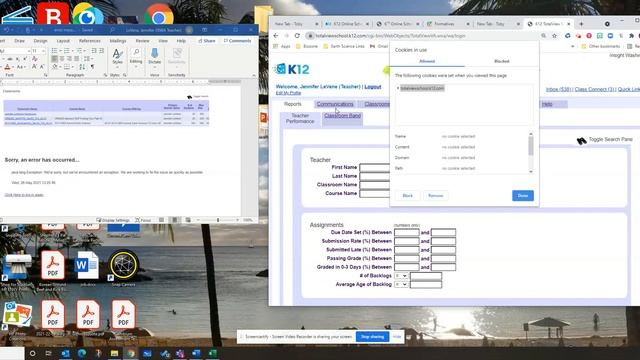Screen dimensions: 640x360
Task: Open the Styles gallery in Word
Action: (x=118, y=57)
